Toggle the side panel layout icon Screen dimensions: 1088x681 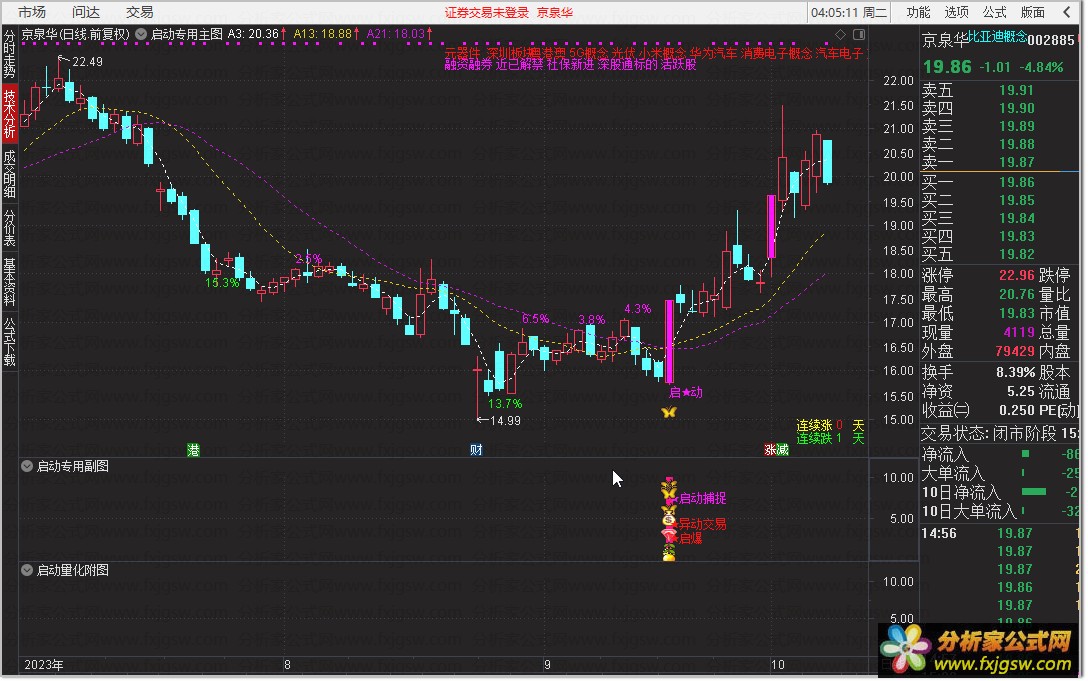point(859,34)
